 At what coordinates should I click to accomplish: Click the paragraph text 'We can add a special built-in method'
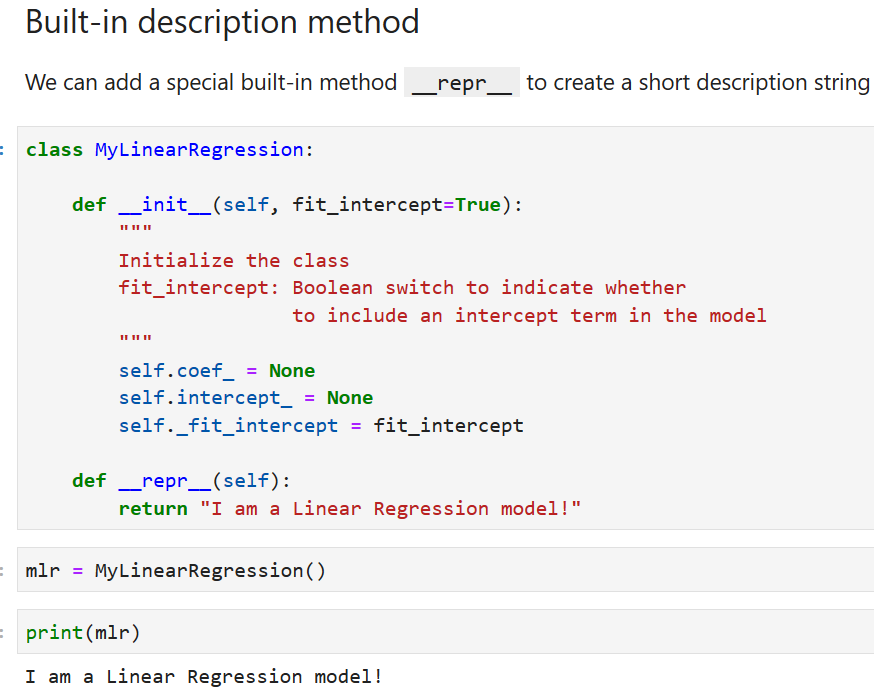(x=211, y=83)
